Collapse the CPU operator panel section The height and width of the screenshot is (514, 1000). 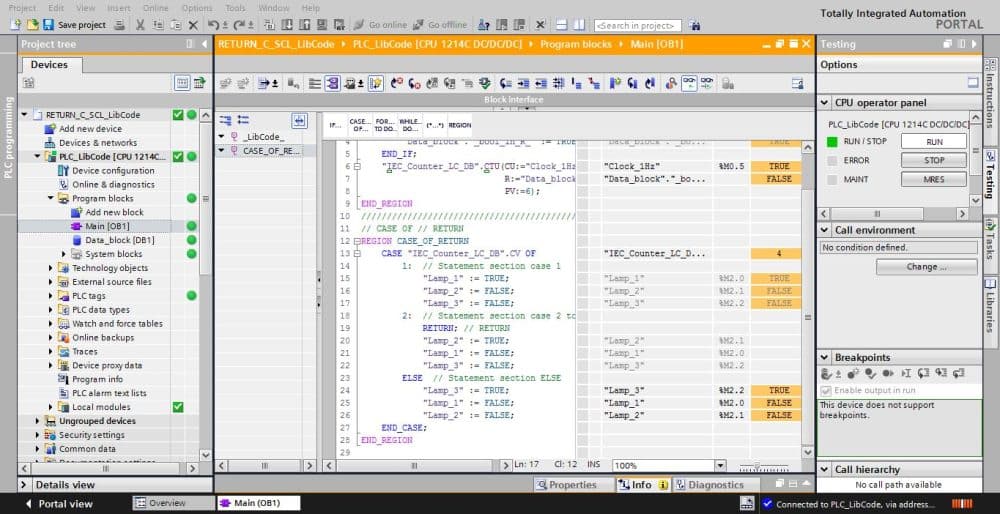[824, 103]
